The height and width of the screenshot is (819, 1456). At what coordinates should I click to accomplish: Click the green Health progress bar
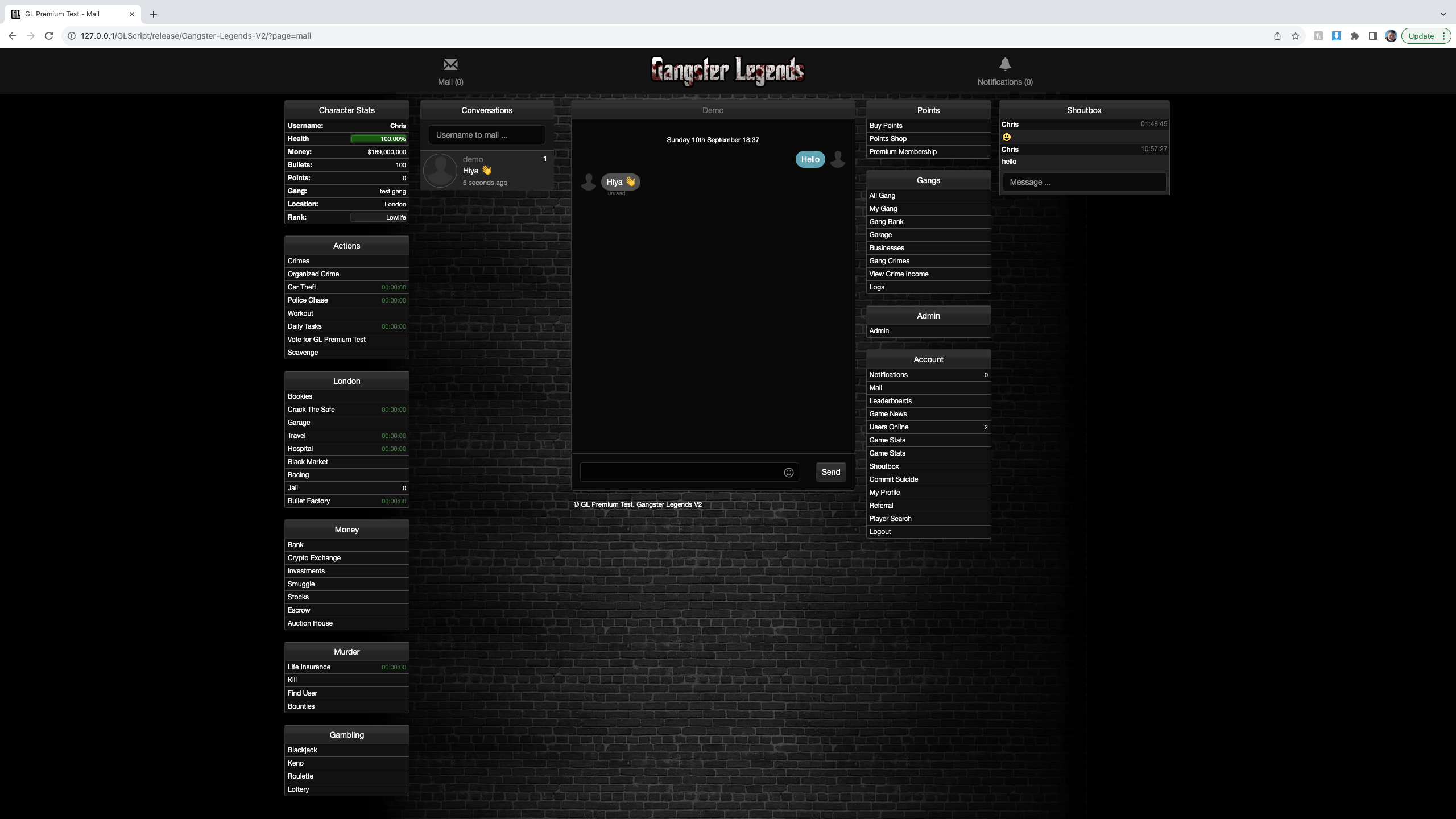pyautogui.click(x=378, y=139)
